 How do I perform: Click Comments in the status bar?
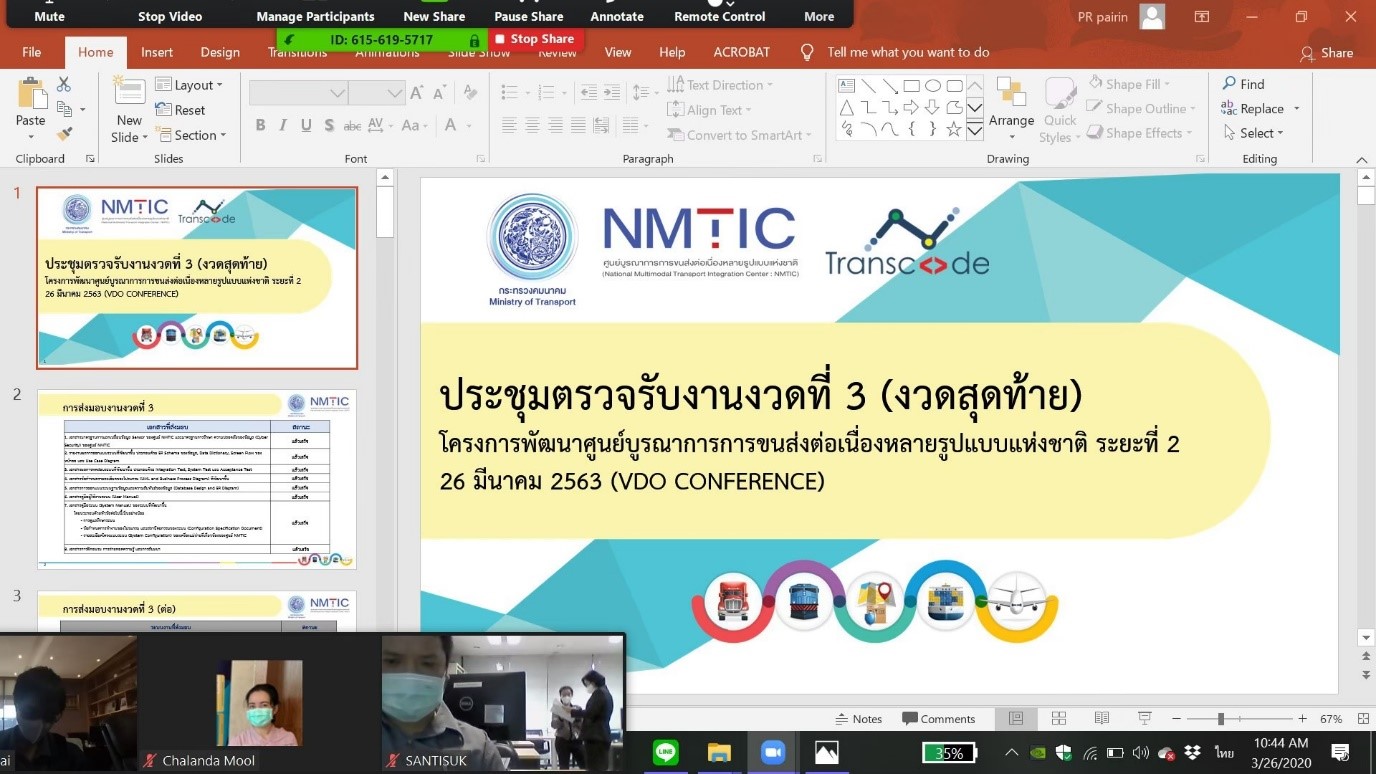point(939,719)
